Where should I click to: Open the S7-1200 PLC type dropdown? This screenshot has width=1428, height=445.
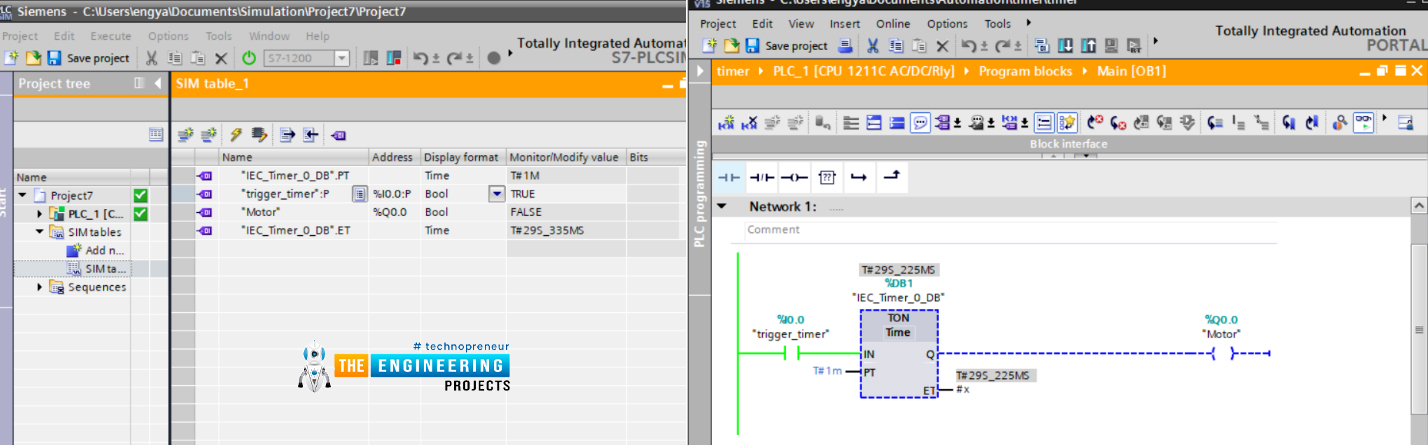click(x=342, y=58)
